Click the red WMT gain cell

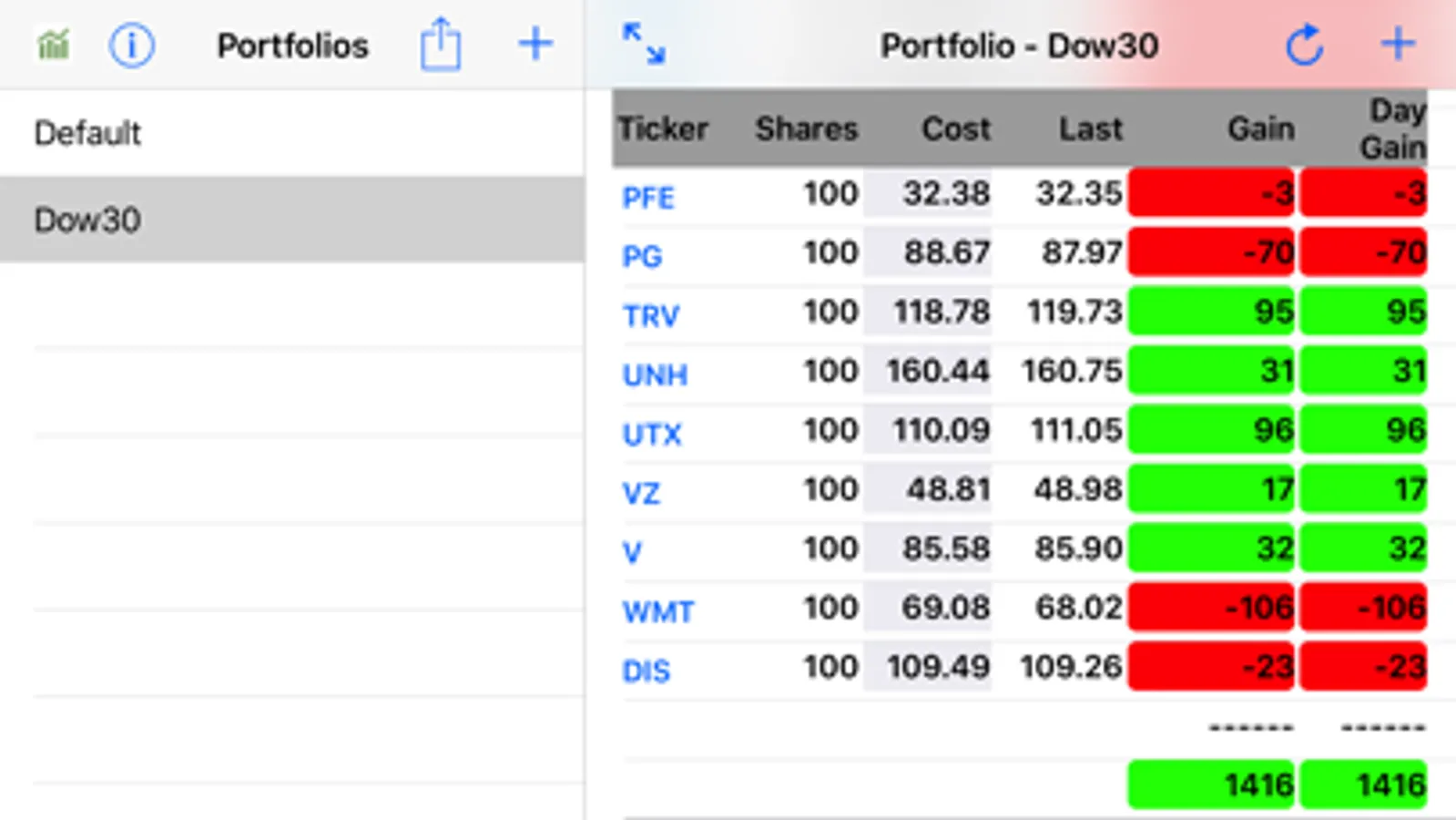coord(1211,608)
